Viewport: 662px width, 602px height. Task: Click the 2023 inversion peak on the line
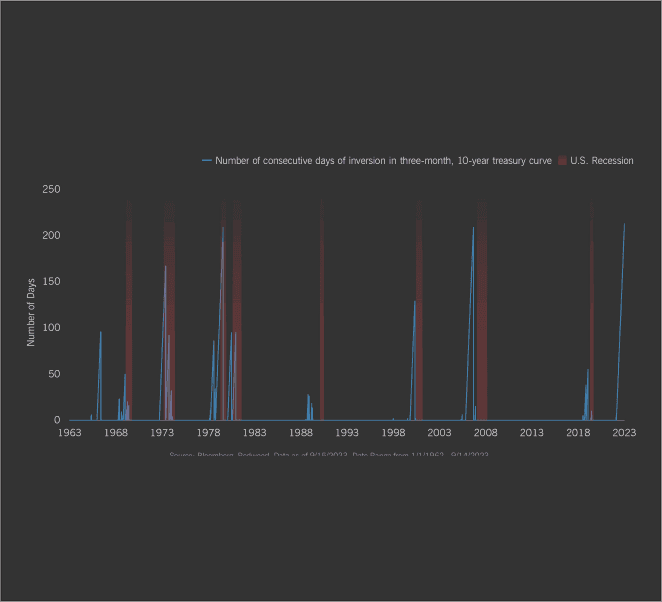tap(624, 224)
